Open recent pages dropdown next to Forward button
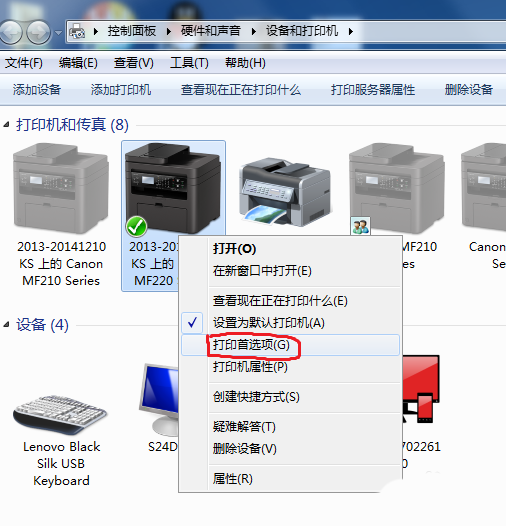Viewport: 506px width, 526px height. pyautogui.click(x=58, y=33)
